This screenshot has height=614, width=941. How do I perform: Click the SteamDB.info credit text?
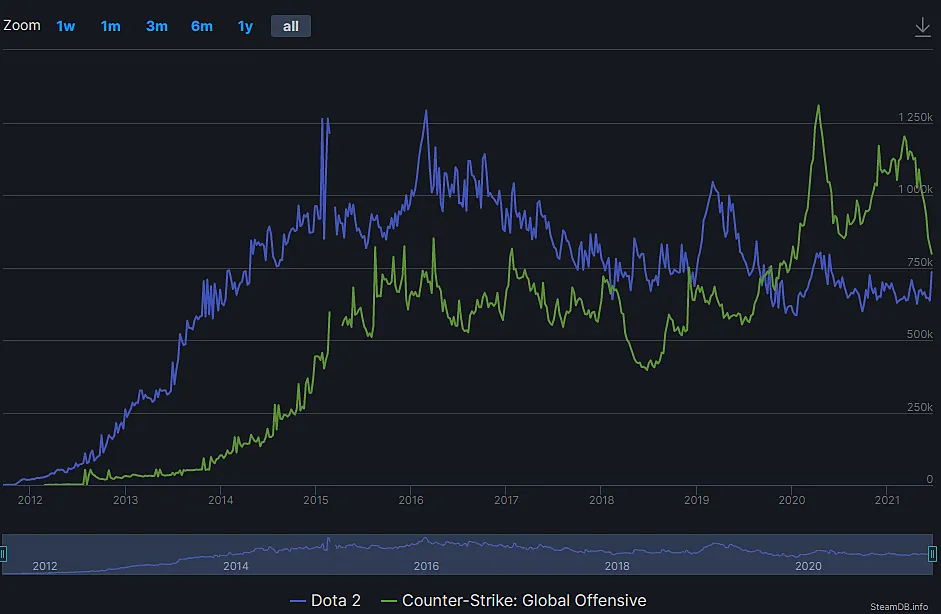coord(899,607)
